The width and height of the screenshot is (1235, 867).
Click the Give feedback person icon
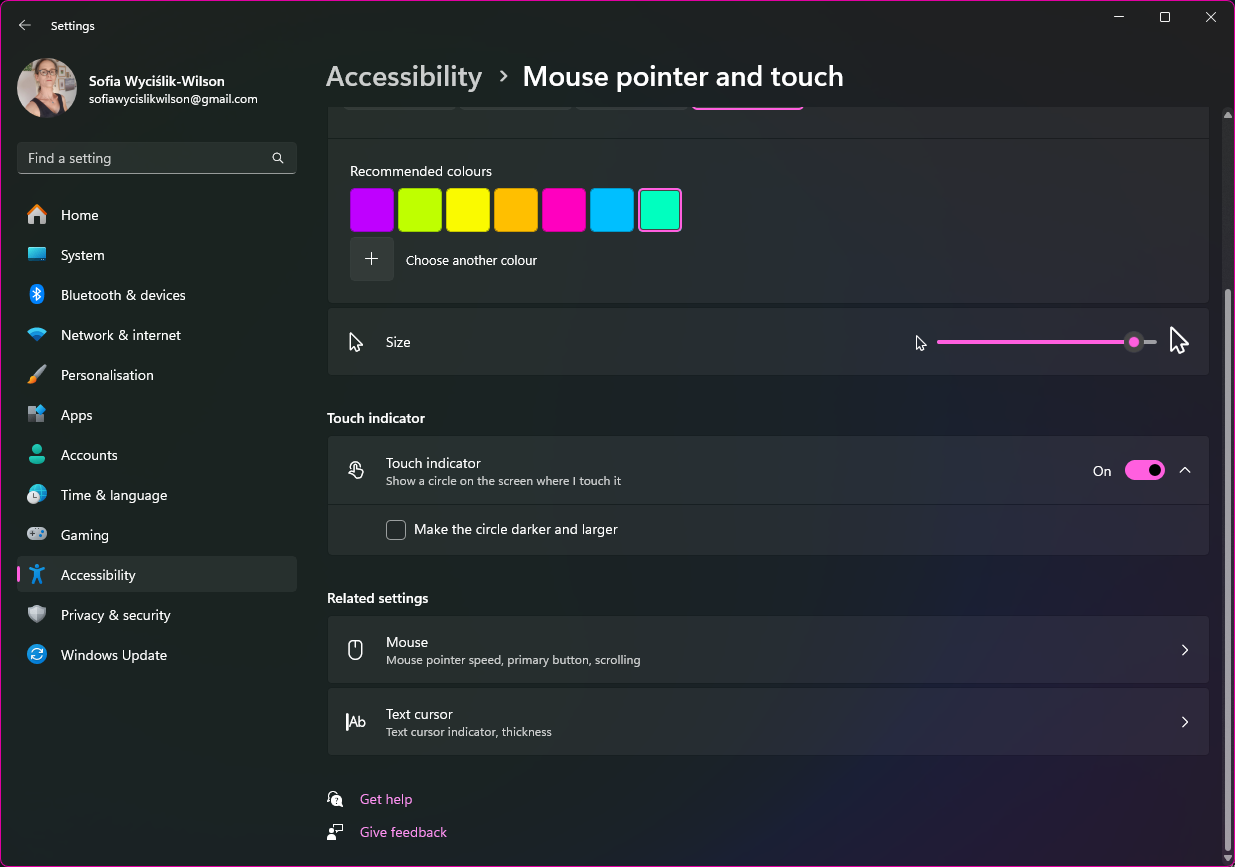click(x=335, y=832)
